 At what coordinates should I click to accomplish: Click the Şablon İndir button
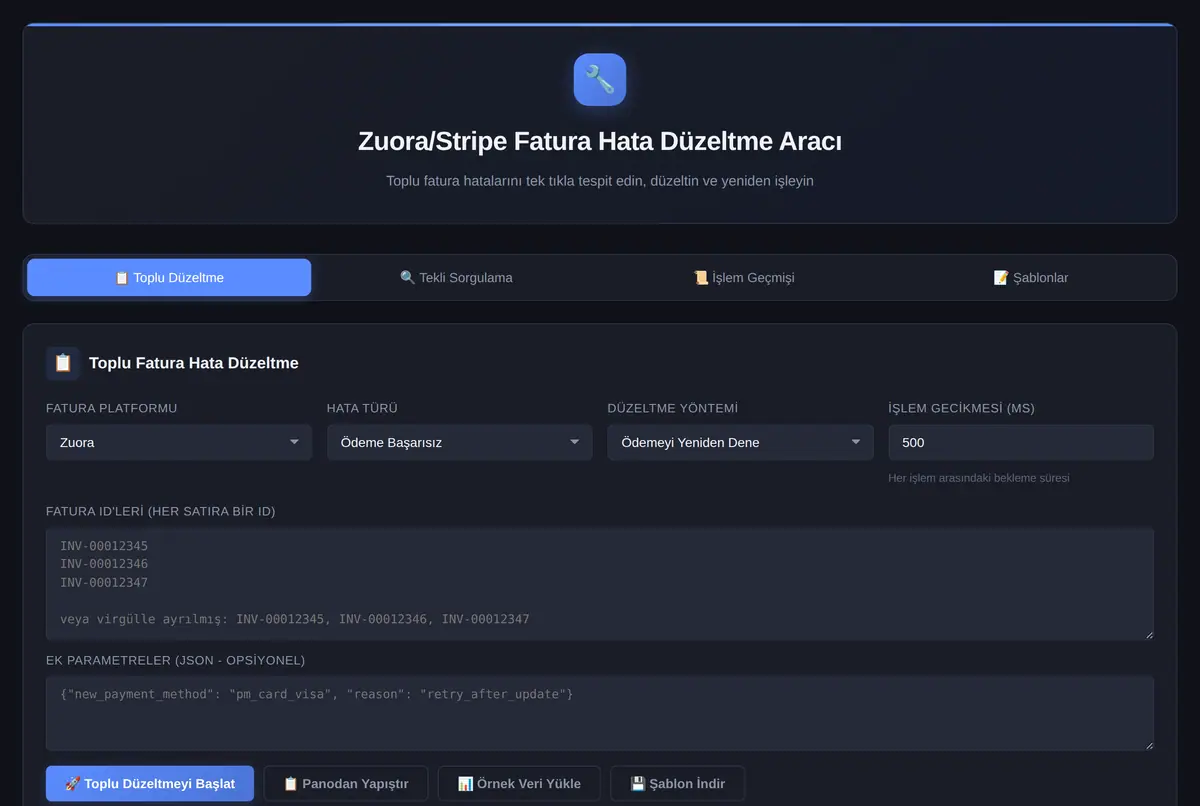click(677, 783)
